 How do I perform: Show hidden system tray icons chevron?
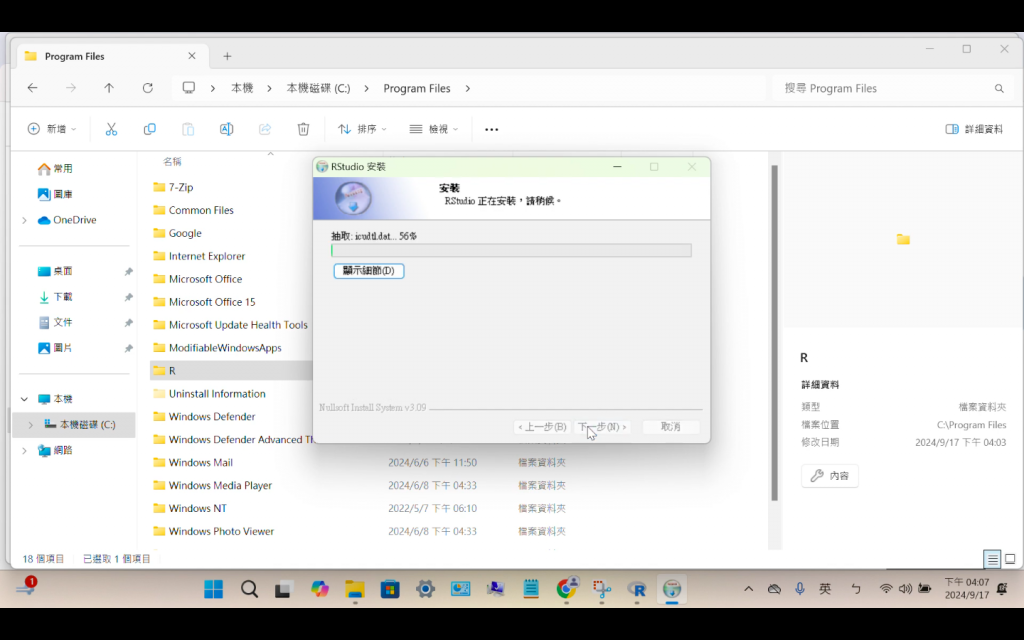point(748,589)
